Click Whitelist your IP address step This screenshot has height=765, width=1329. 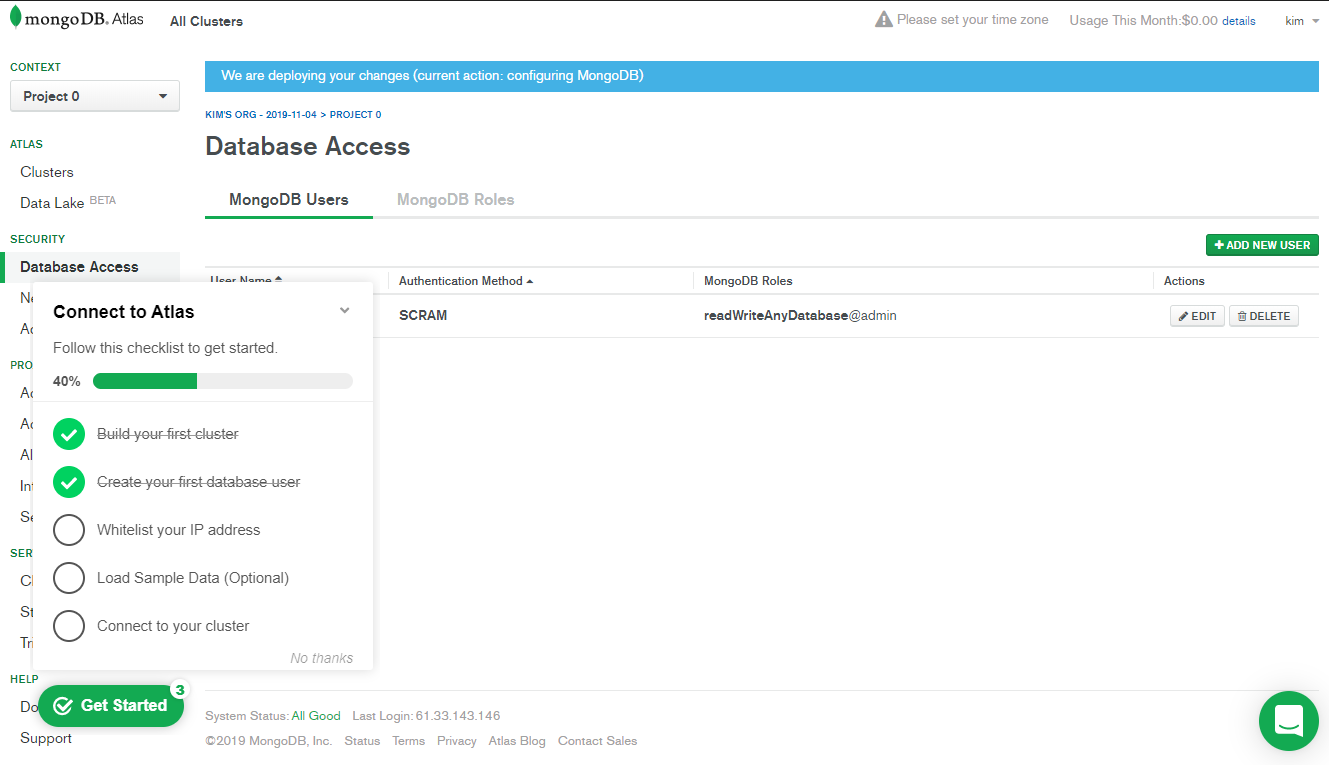click(178, 530)
